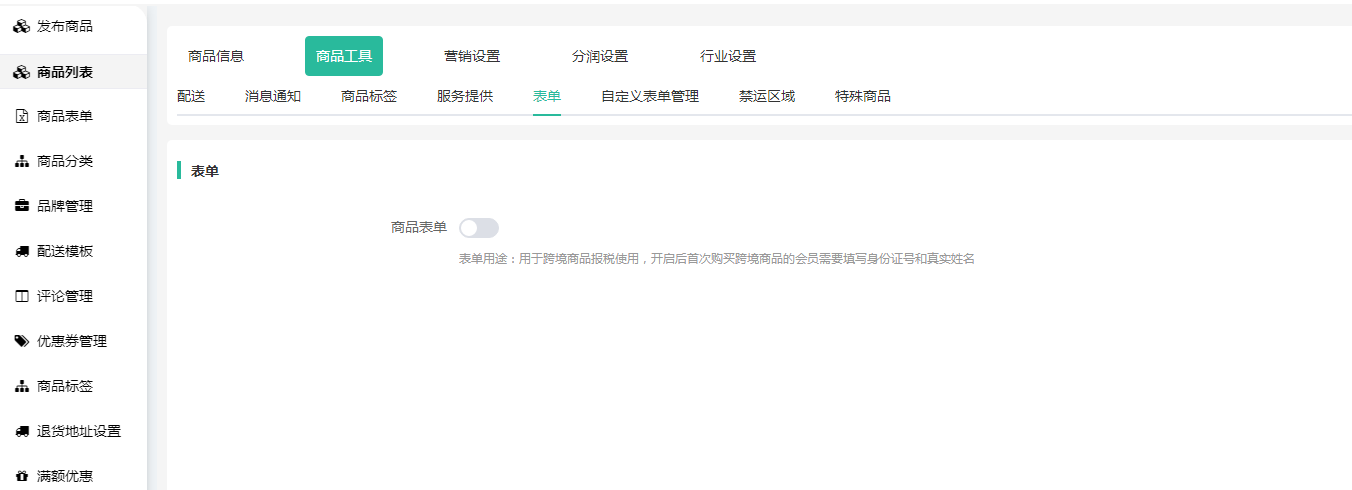The height and width of the screenshot is (490, 1352).
Task: Enable the 商品表单 toggle switch
Action: click(x=478, y=228)
